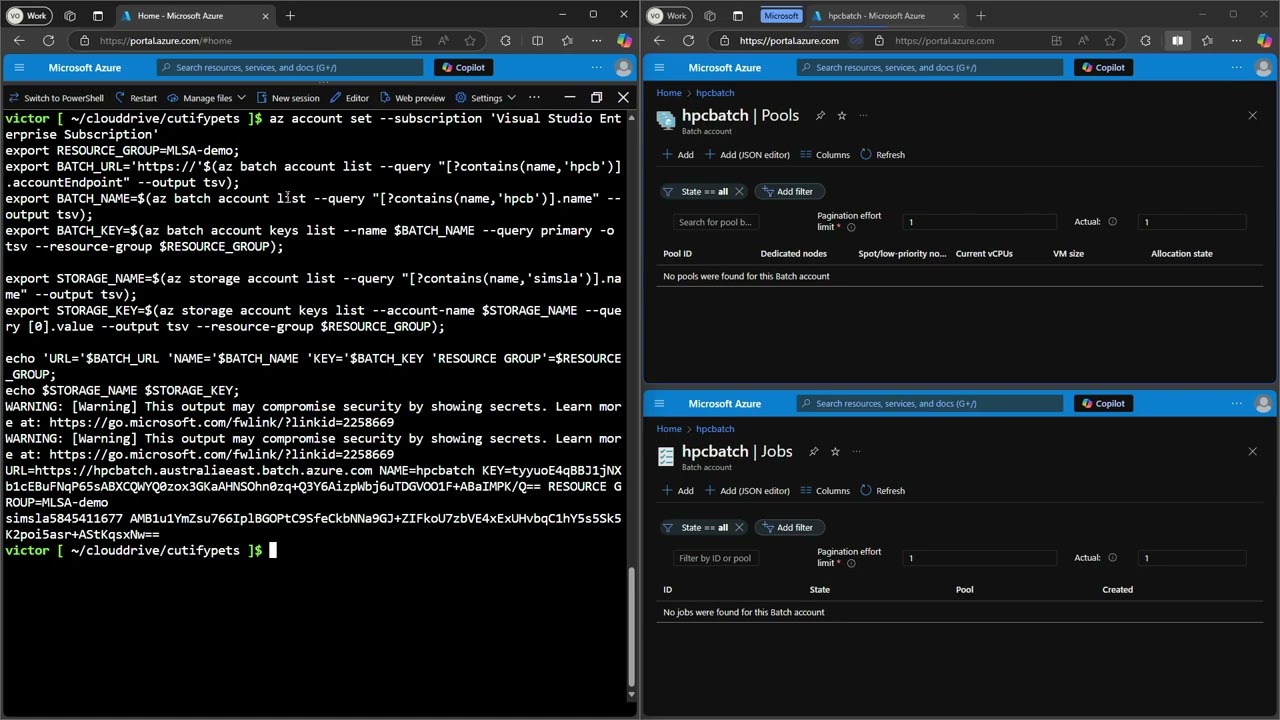This screenshot has width=1280, height=720.
Task: Click Add (JSON editor) in Jobs
Action: pyautogui.click(x=747, y=491)
